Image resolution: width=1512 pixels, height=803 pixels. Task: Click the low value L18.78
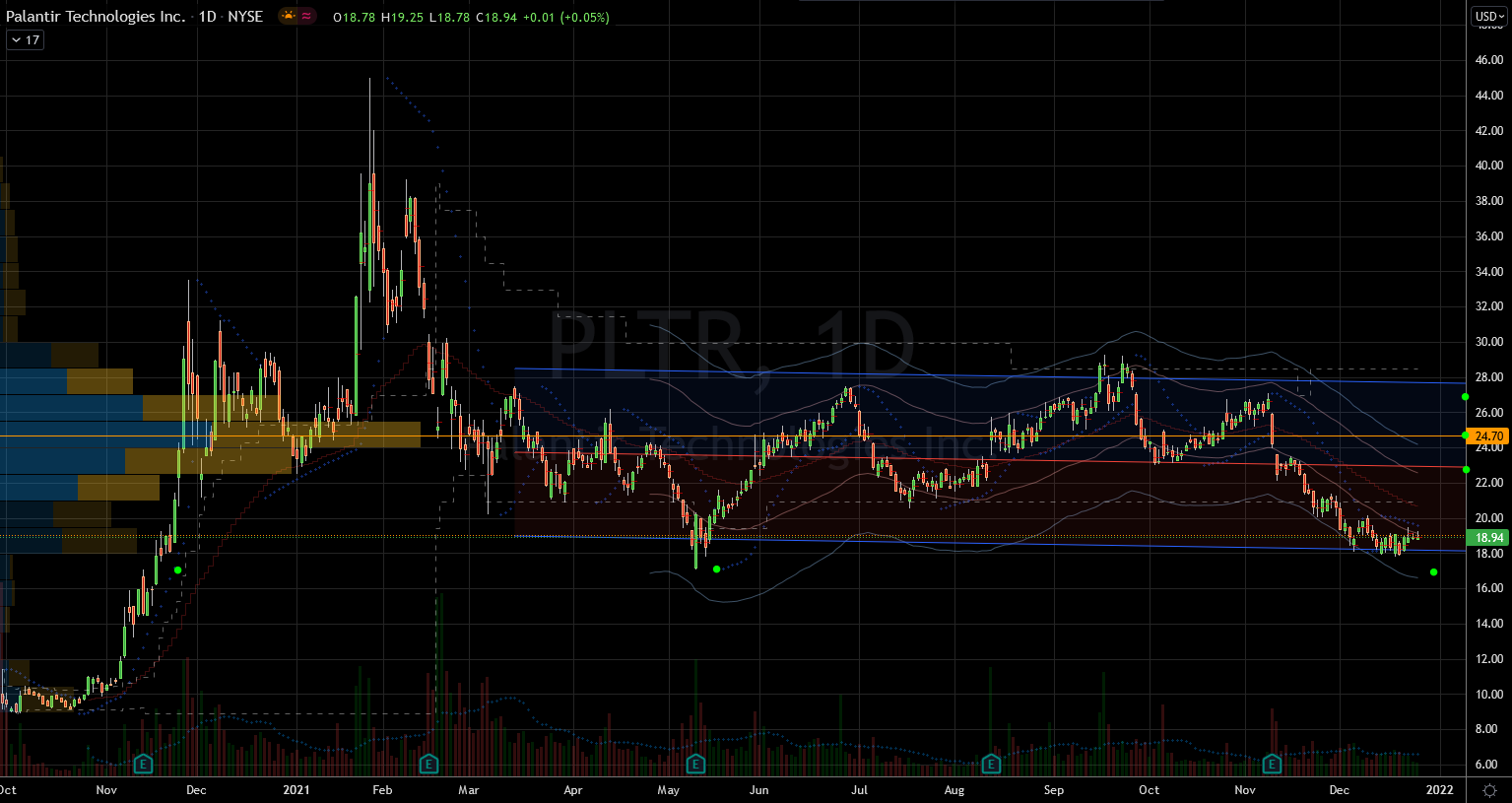(448, 18)
